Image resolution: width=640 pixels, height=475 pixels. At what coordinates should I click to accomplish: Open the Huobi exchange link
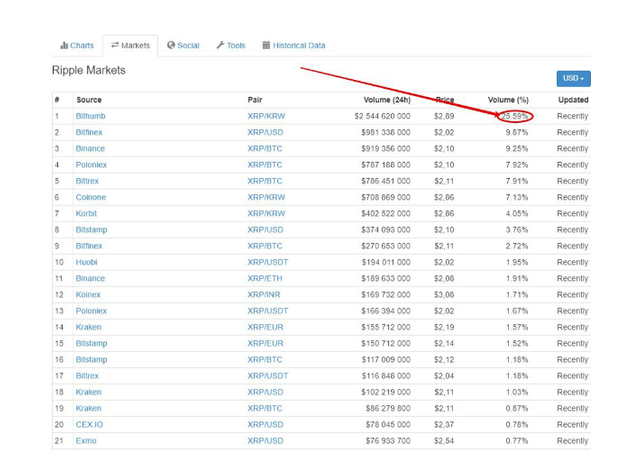tap(87, 262)
